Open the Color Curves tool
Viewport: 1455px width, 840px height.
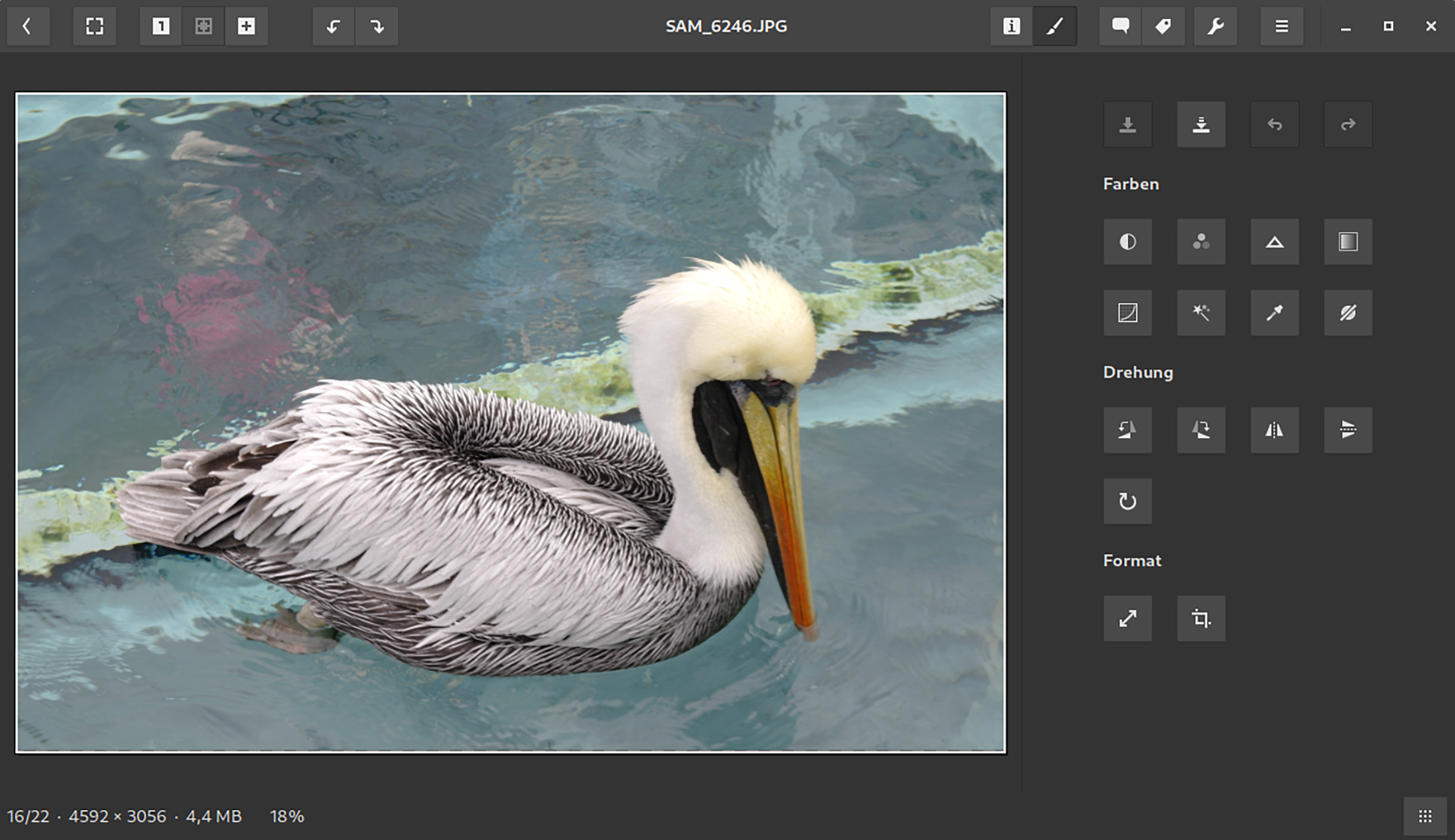(x=1127, y=313)
